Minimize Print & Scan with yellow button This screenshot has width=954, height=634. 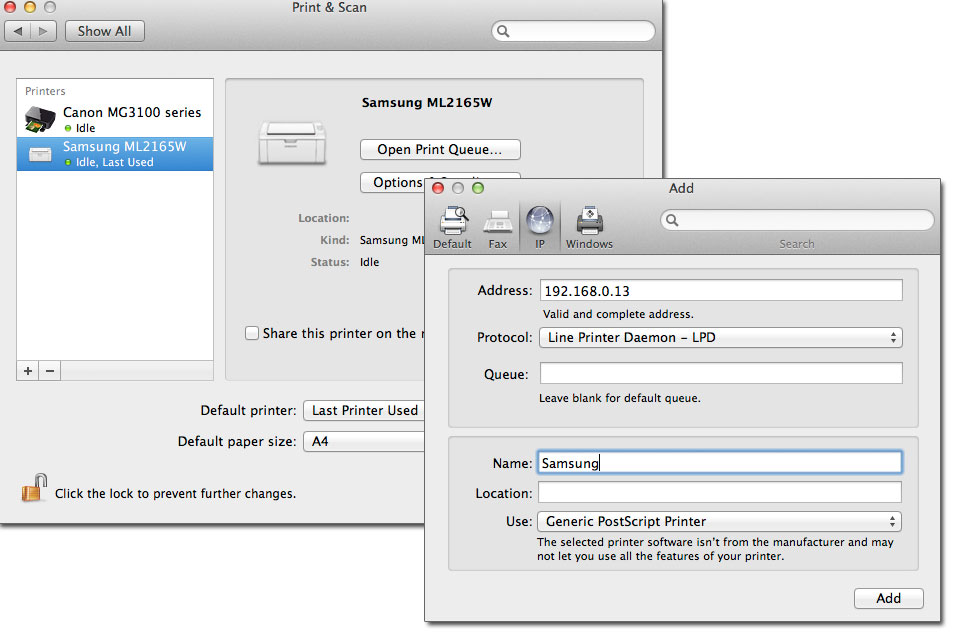click(30, 7)
